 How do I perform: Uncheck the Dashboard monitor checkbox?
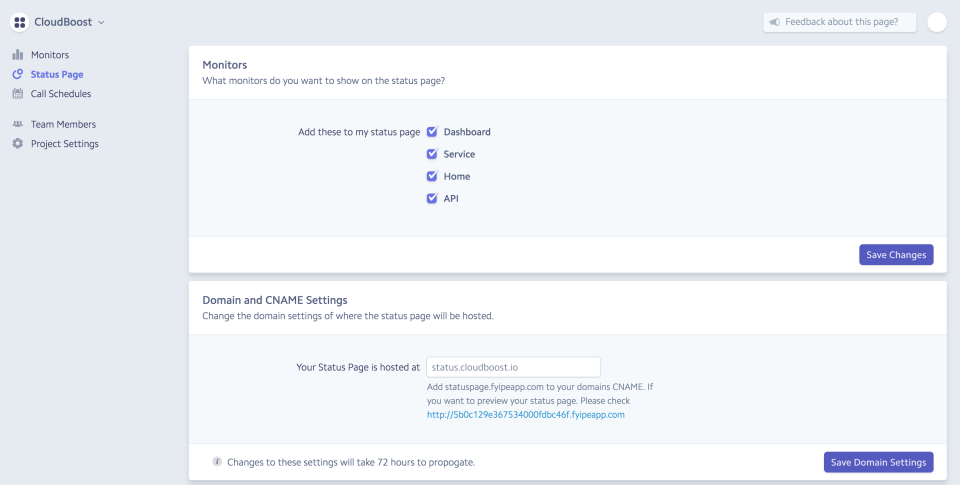tap(432, 132)
